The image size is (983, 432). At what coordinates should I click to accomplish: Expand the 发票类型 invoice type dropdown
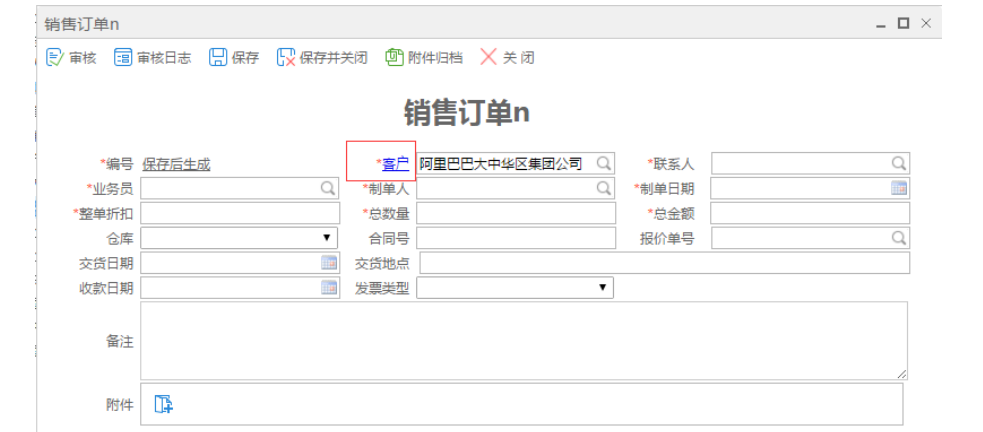click(x=602, y=288)
